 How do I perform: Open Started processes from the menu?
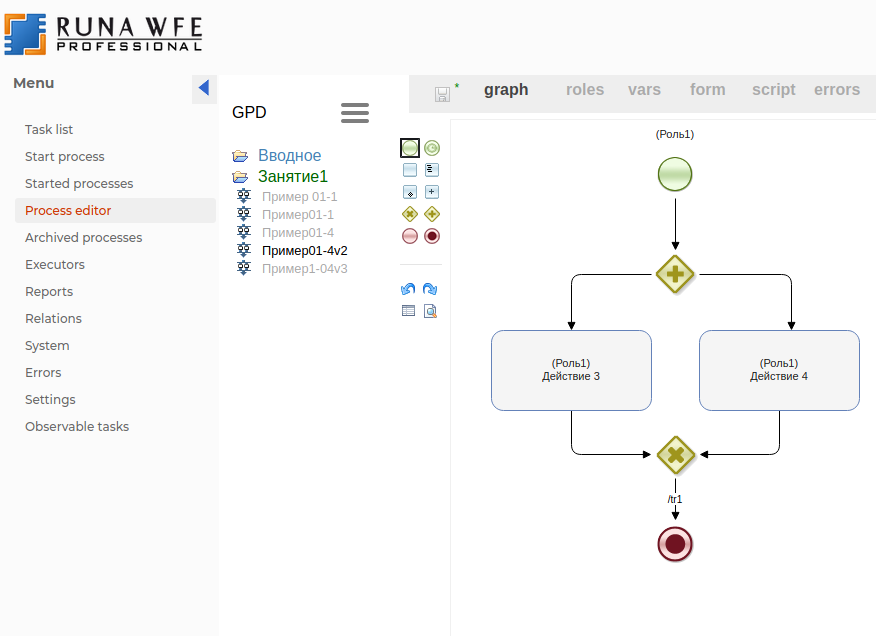point(79,184)
